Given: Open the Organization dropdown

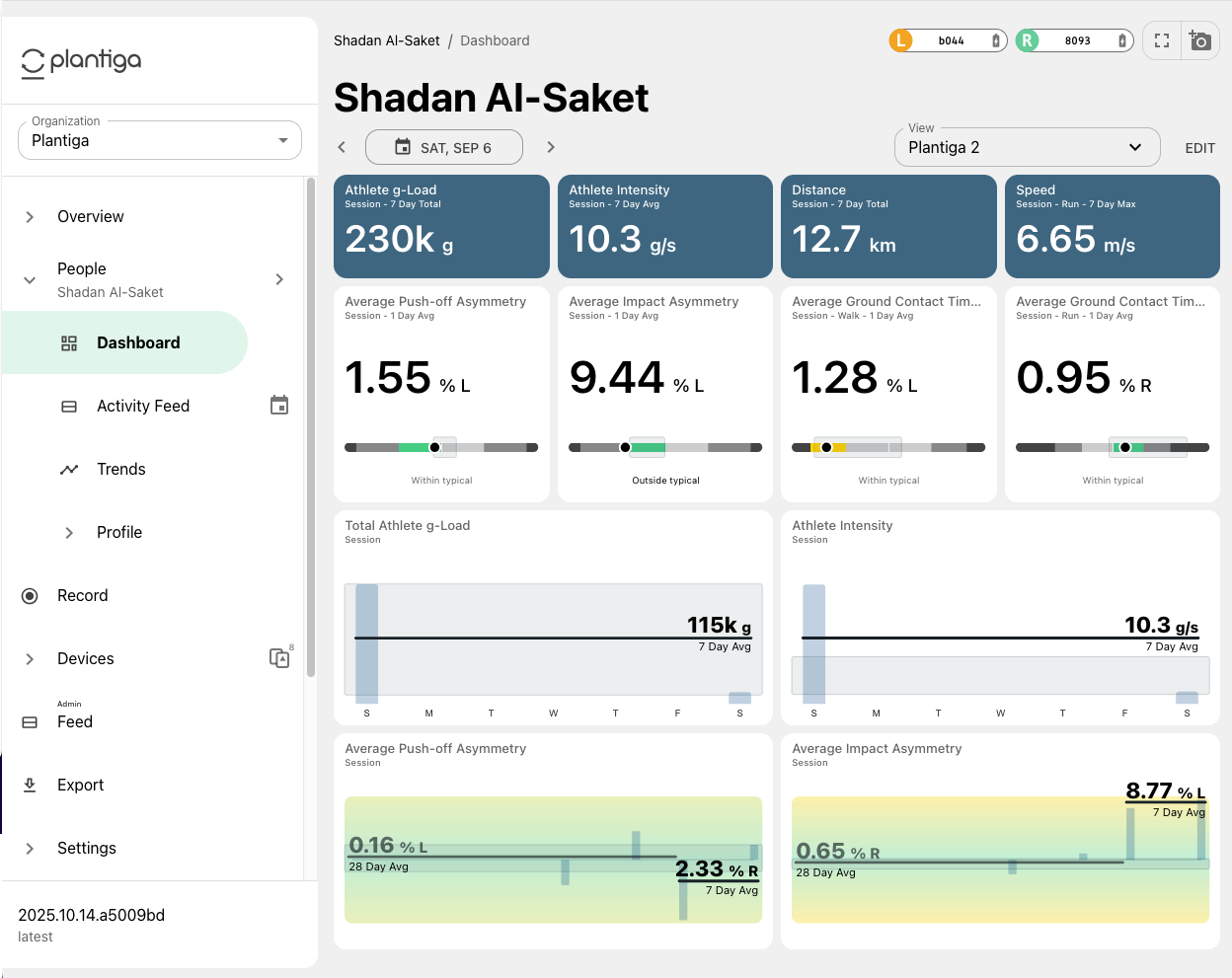Looking at the screenshot, I should (x=160, y=140).
